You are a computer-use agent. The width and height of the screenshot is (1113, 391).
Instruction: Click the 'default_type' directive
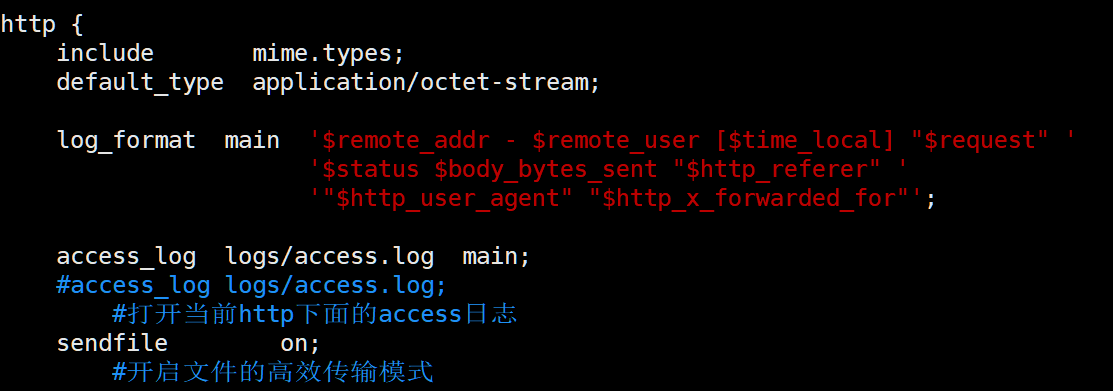click(x=140, y=83)
